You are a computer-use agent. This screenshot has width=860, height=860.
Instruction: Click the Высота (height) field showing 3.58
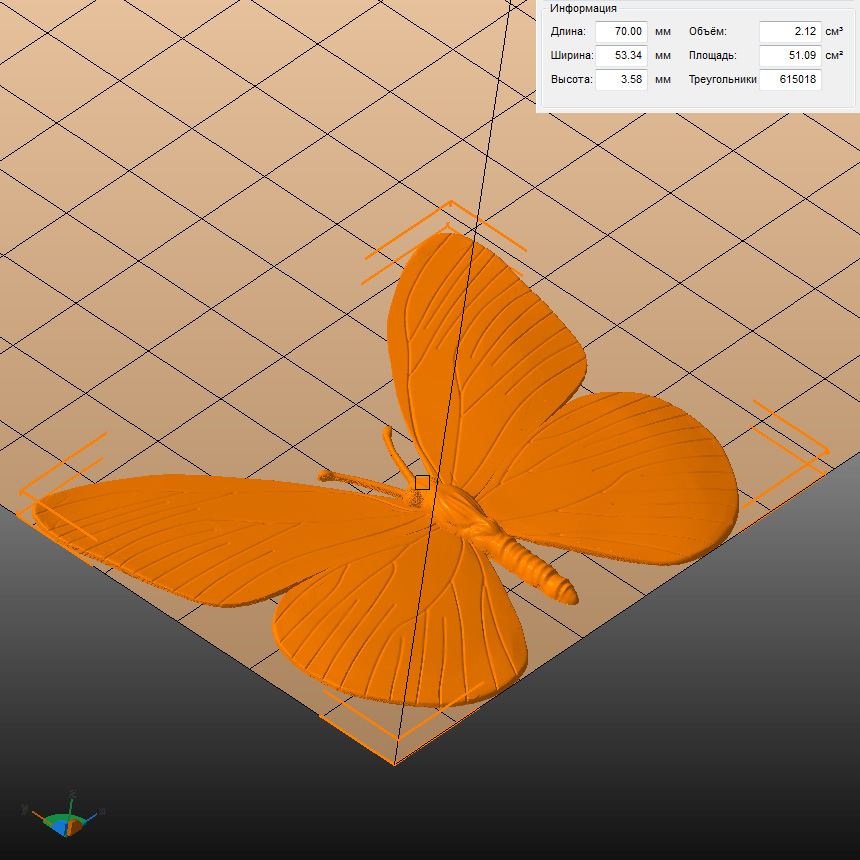pyautogui.click(x=621, y=80)
